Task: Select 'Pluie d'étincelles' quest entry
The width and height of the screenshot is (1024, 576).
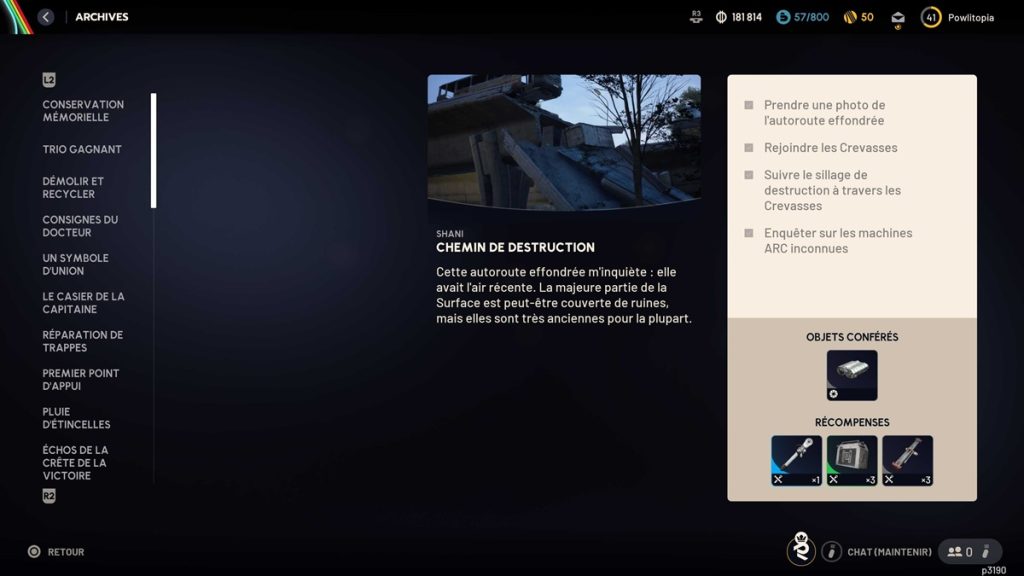Action: (76, 418)
